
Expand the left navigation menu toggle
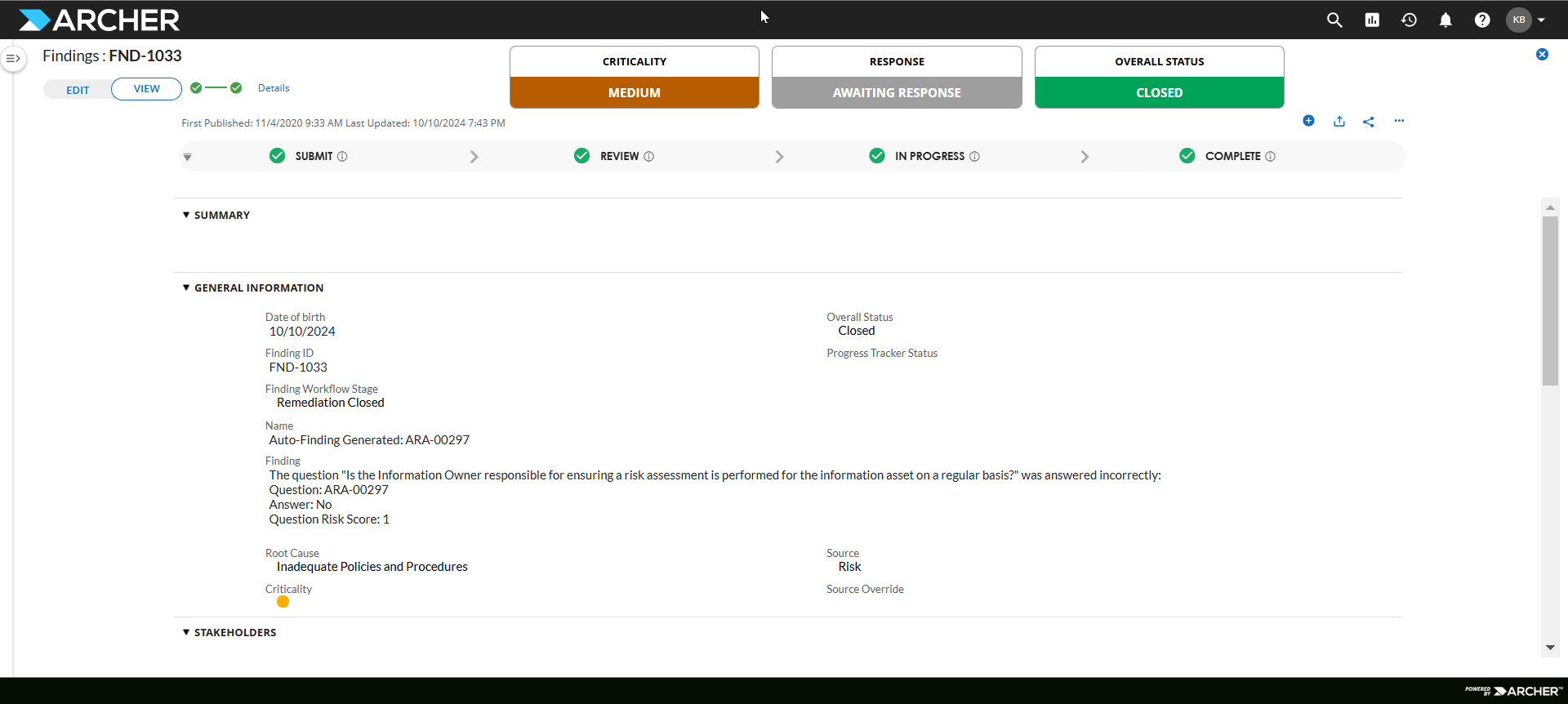pos(13,58)
